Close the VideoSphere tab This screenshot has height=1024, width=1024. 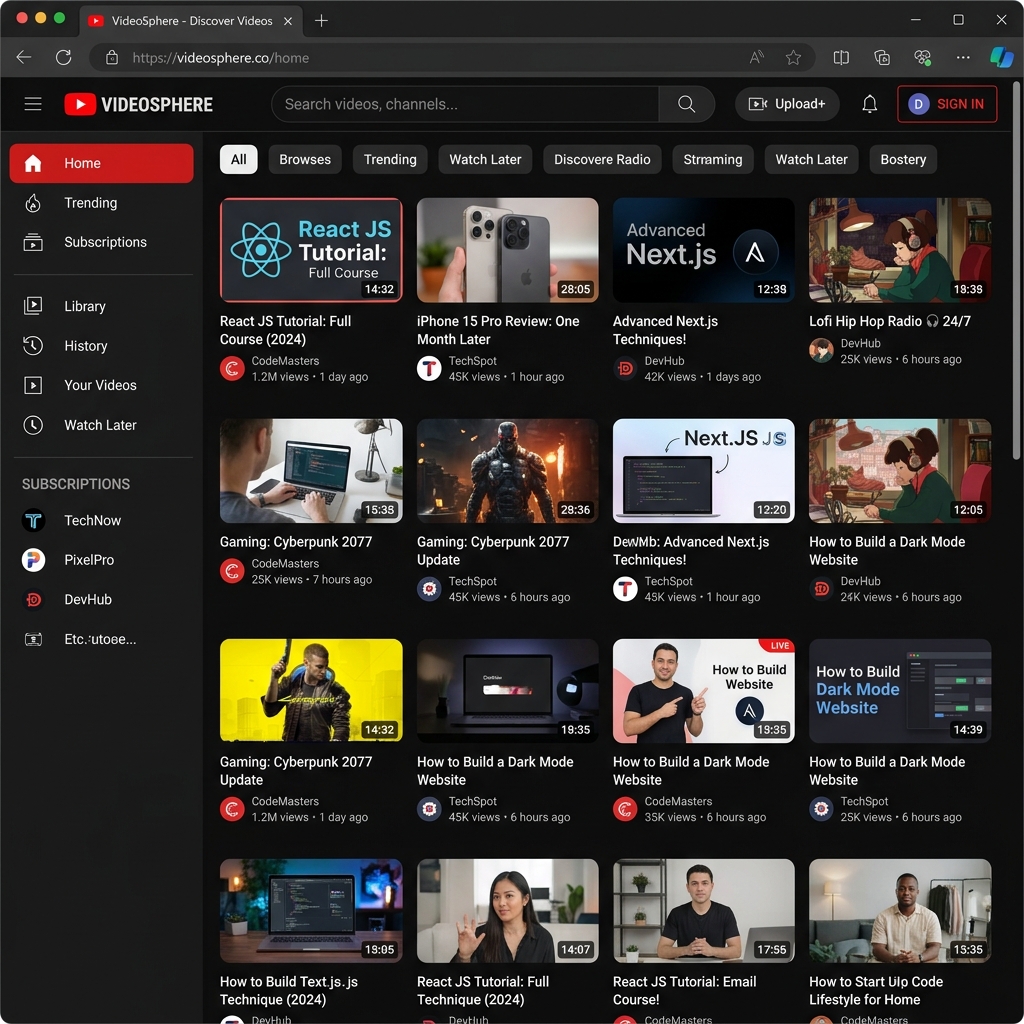click(288, 21)
